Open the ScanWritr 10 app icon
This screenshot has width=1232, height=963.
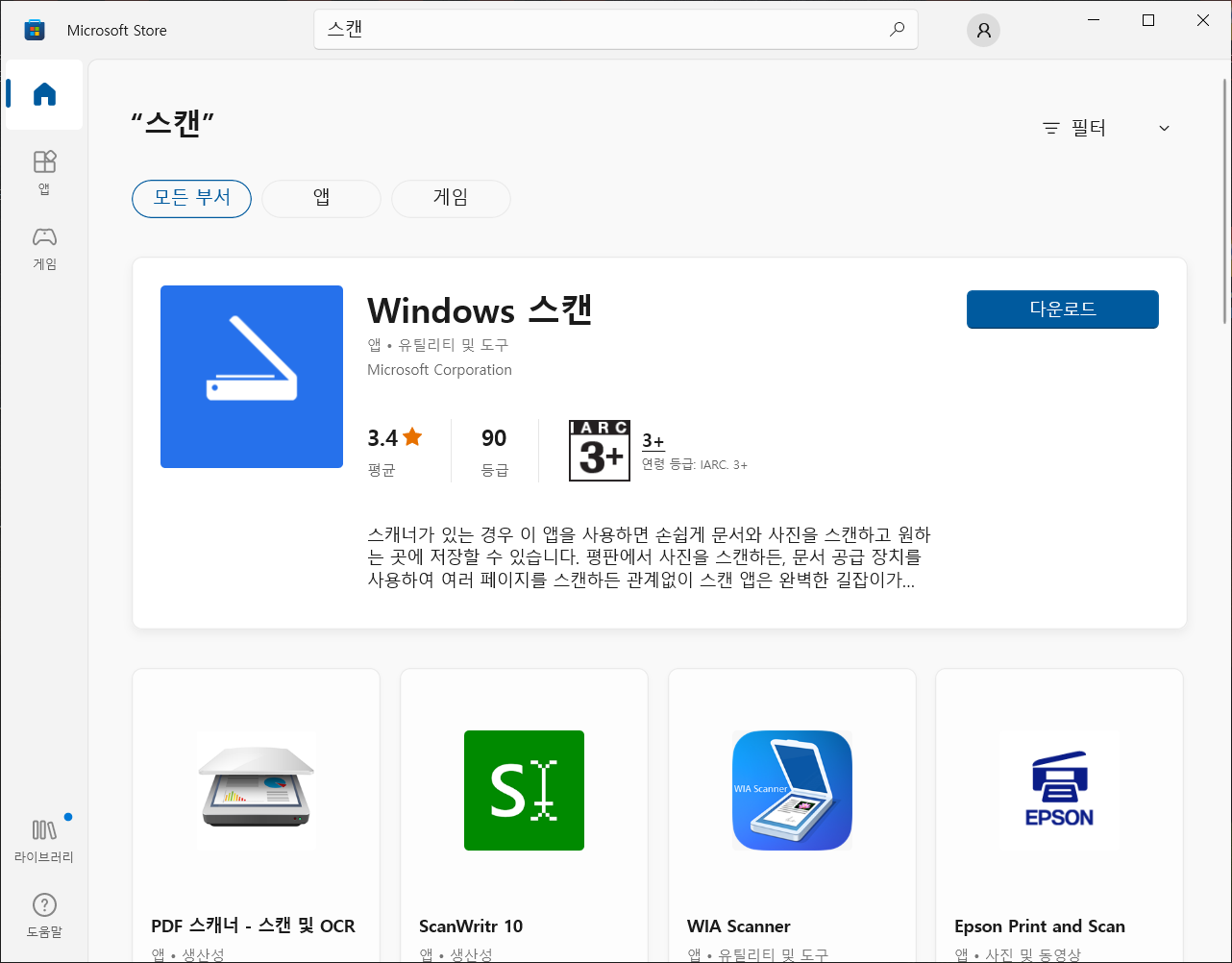(x=524, y=790)
